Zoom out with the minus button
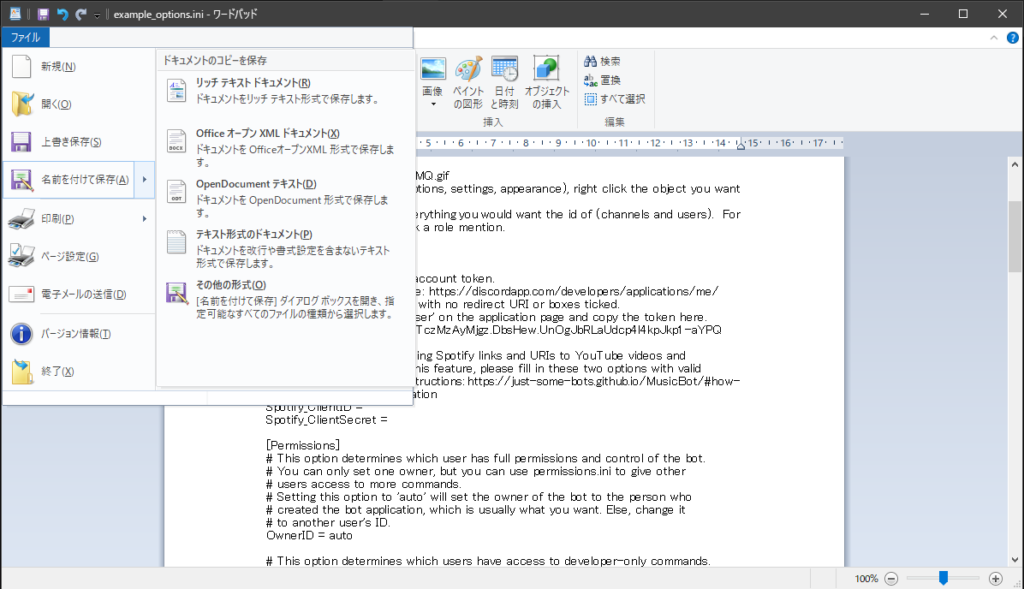 click(891, 579)
